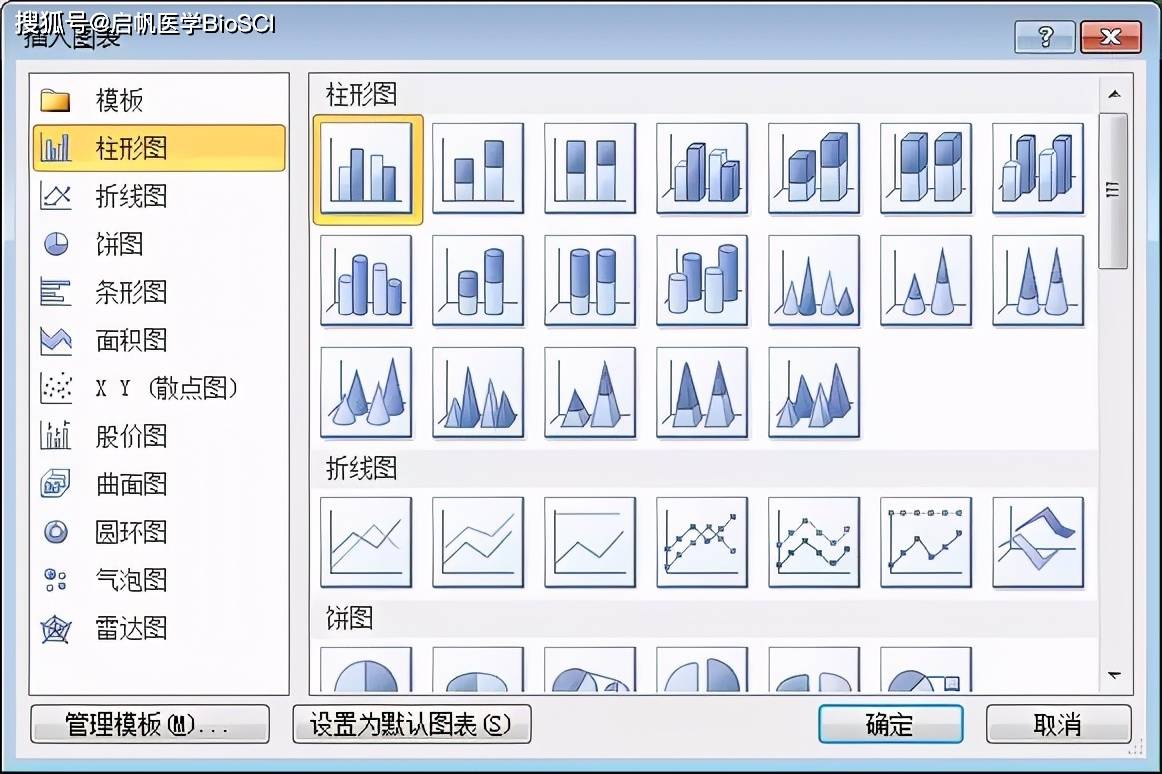
Task: Open 管理模板 button
Action: (150, 725)
